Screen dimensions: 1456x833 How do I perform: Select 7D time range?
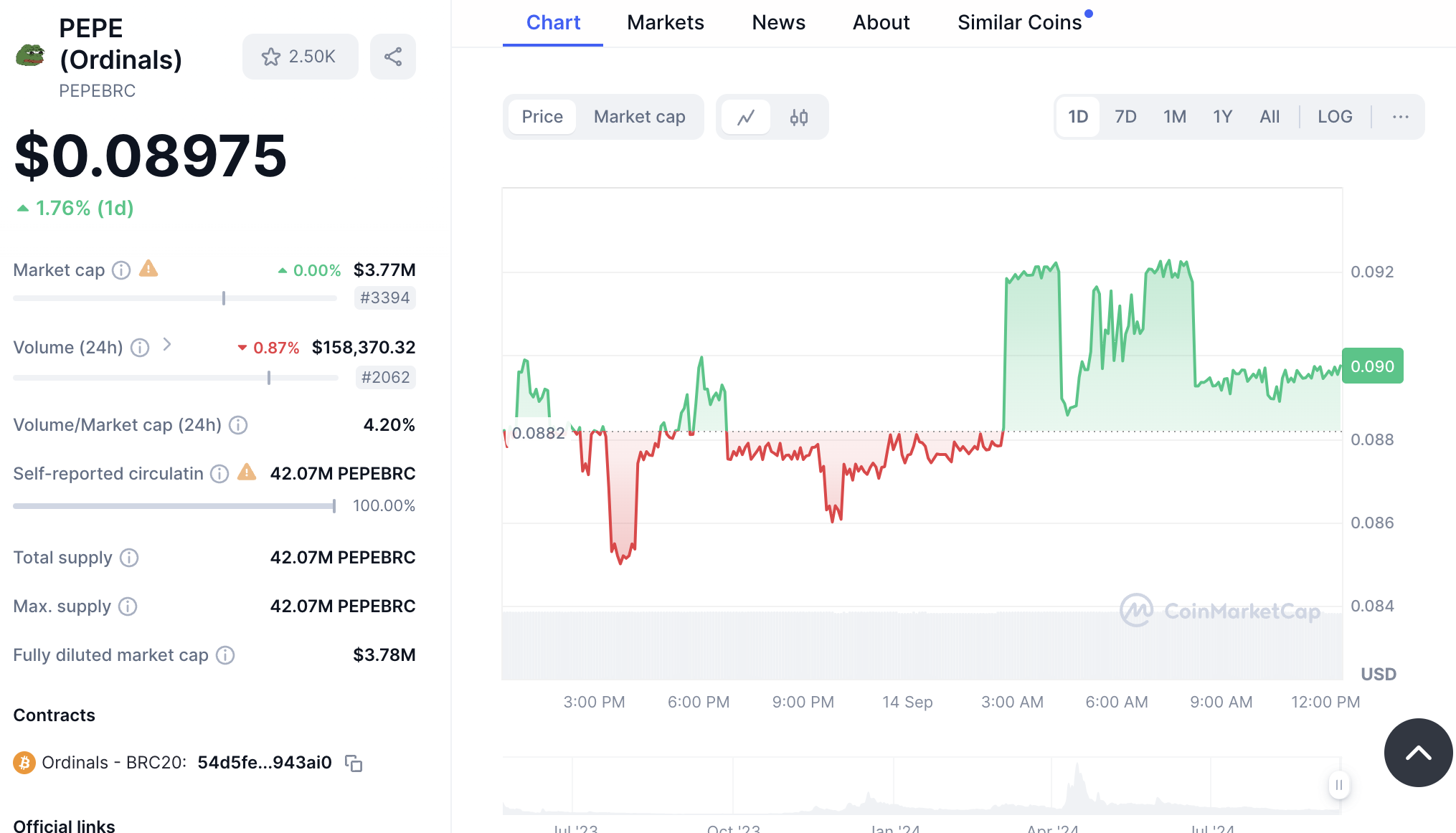pyautogui.click(x=1125, y=117)
